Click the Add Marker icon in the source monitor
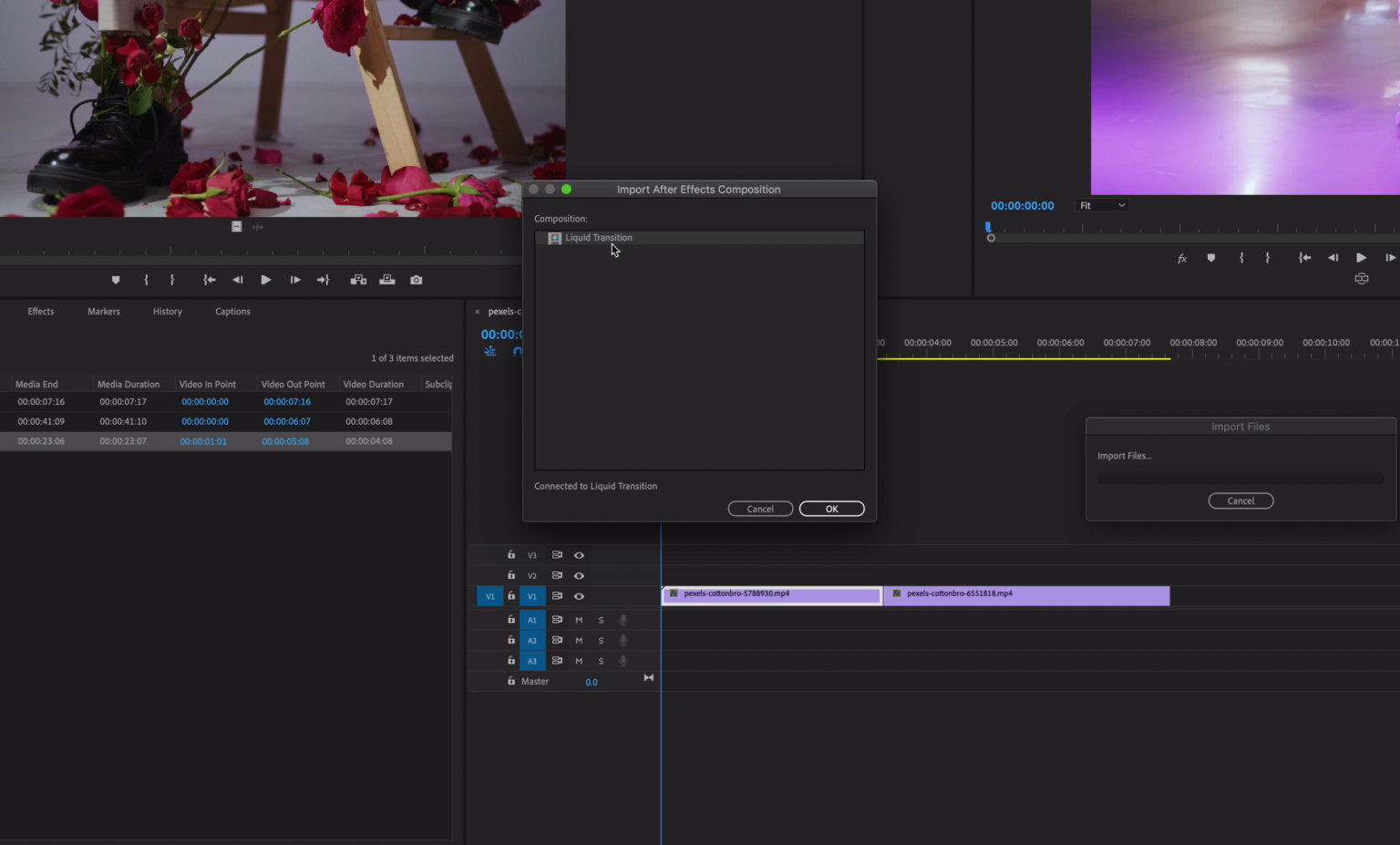Viewport: 1400px width, 845px height. (x=116, y=280)
